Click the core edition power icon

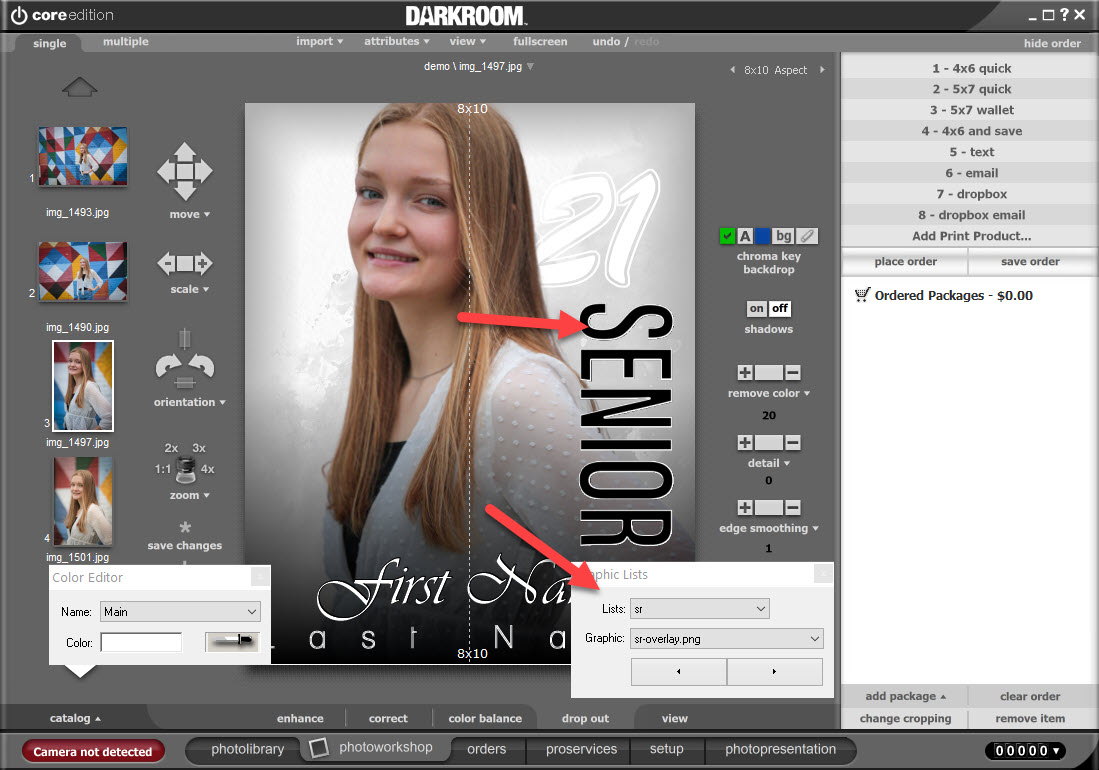[19, 15]
